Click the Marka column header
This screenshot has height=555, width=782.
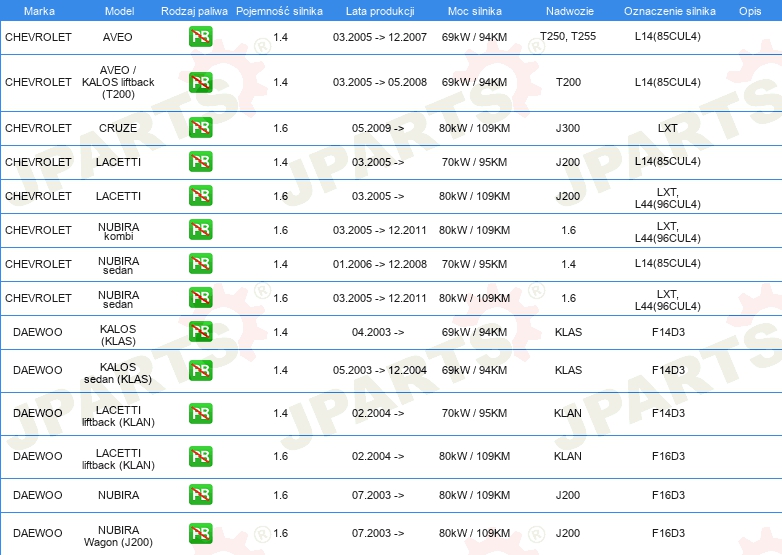[x=38, y=10]
